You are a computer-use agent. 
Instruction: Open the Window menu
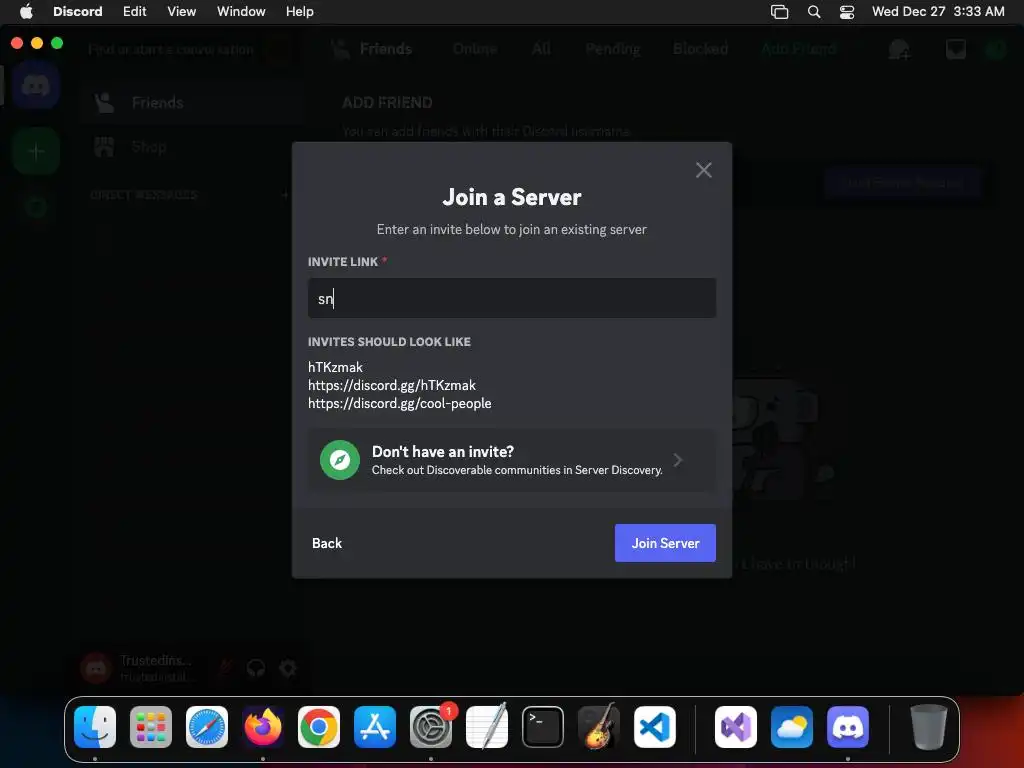[x=241, y=11]
